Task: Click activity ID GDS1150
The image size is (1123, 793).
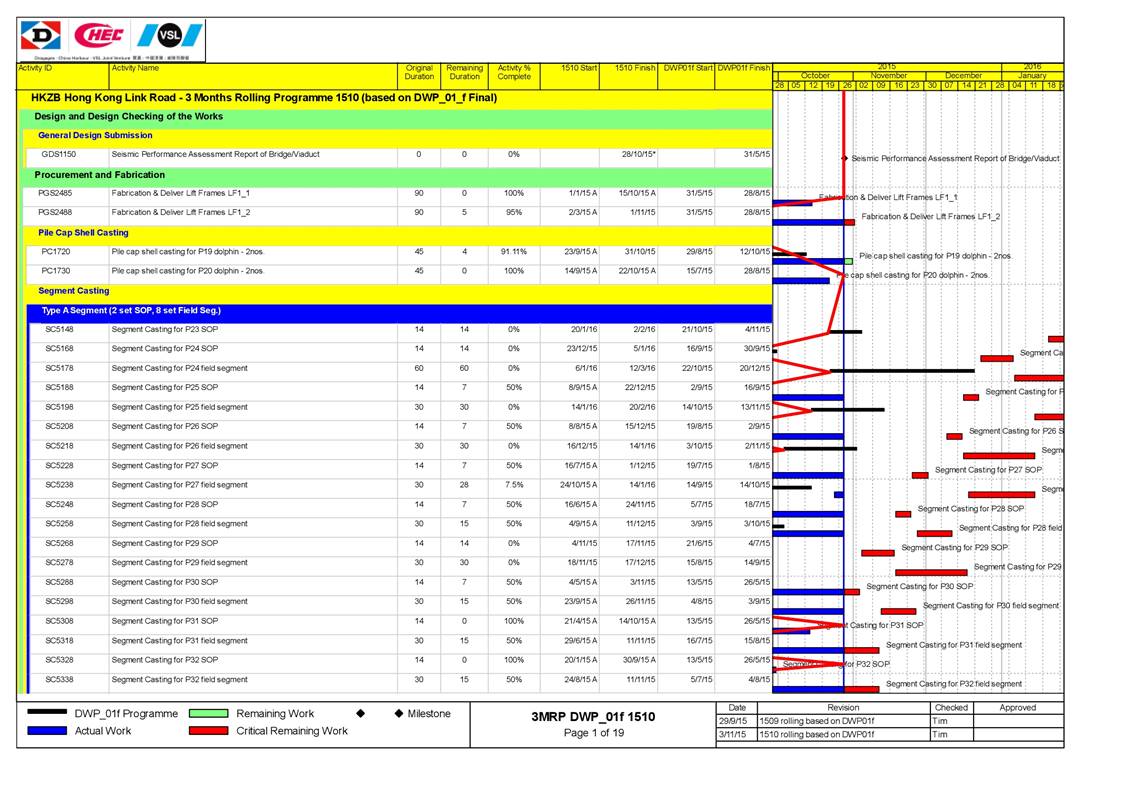Action: [59, 154]
